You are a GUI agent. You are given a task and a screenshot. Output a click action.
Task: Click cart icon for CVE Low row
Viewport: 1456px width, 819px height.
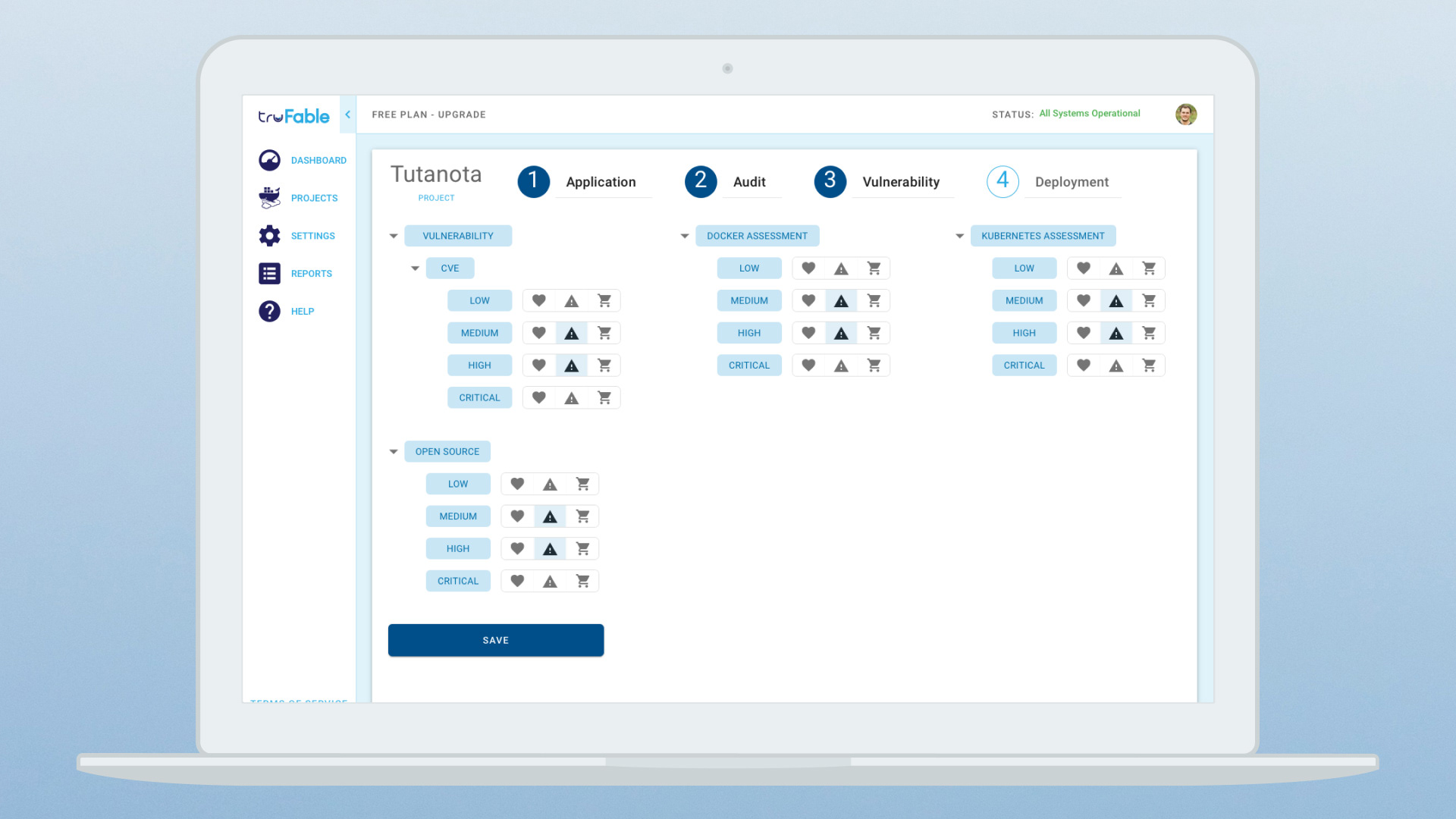[x=604, y=300]
